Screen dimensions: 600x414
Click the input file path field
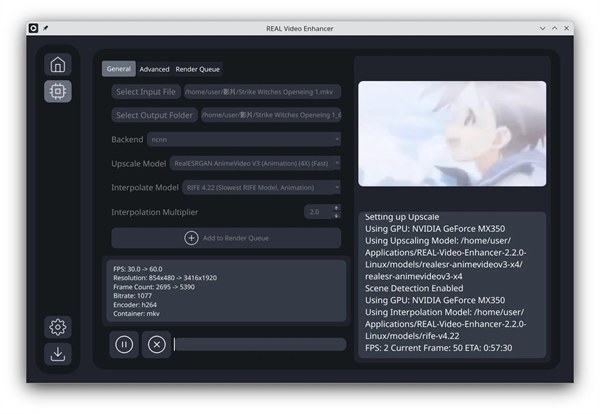coord(262,92)
